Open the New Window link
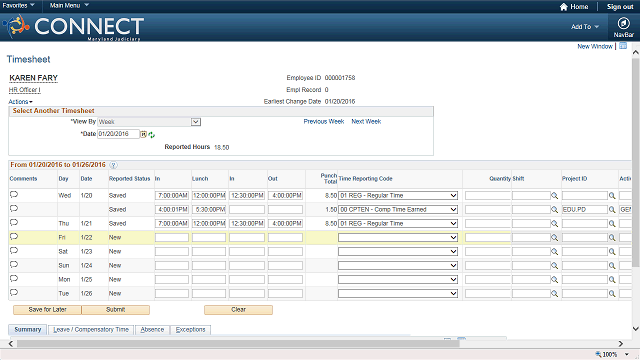640x360 pixels. click(595, 47)
